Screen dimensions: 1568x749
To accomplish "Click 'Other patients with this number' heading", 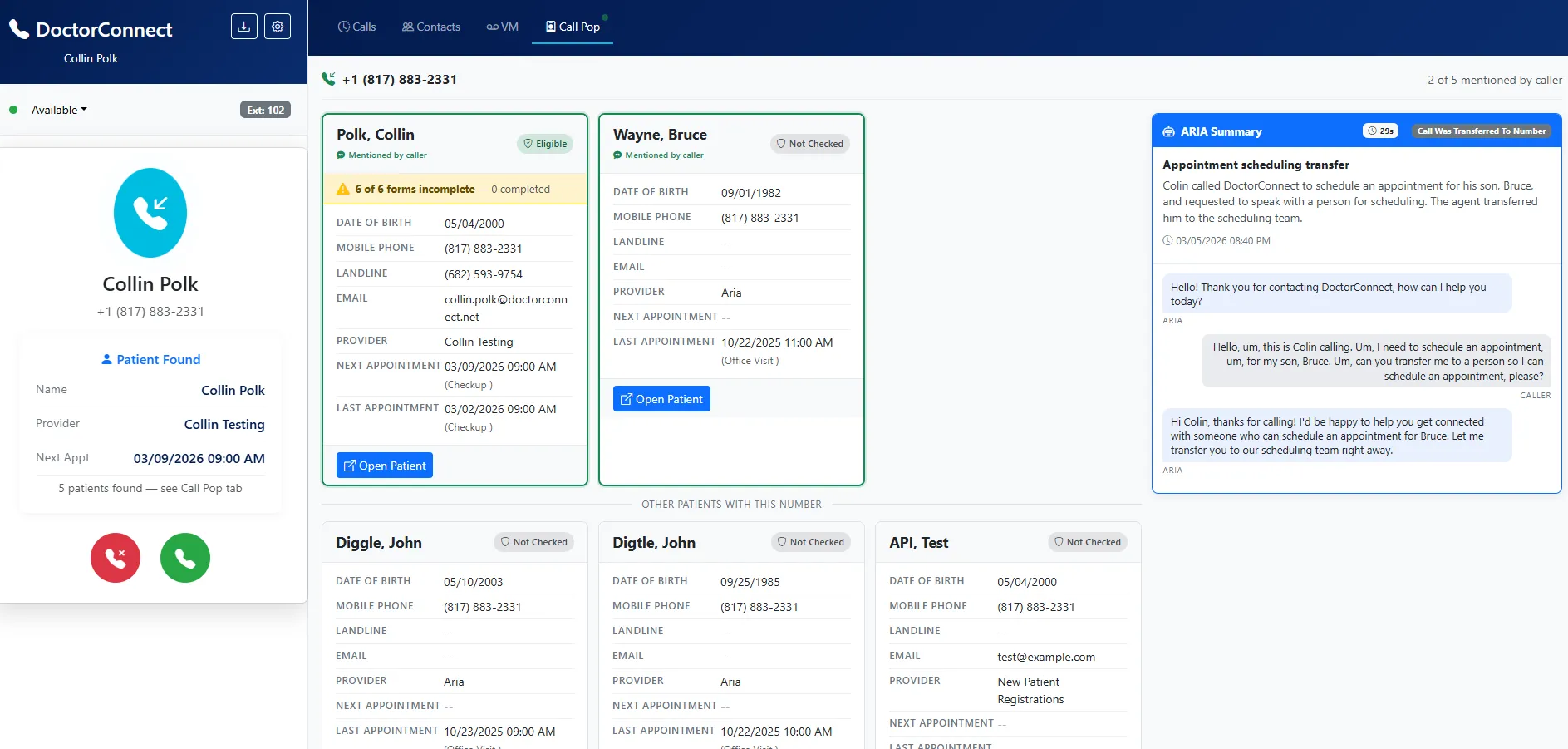I will pyautogui.click(x=731, y=505).
